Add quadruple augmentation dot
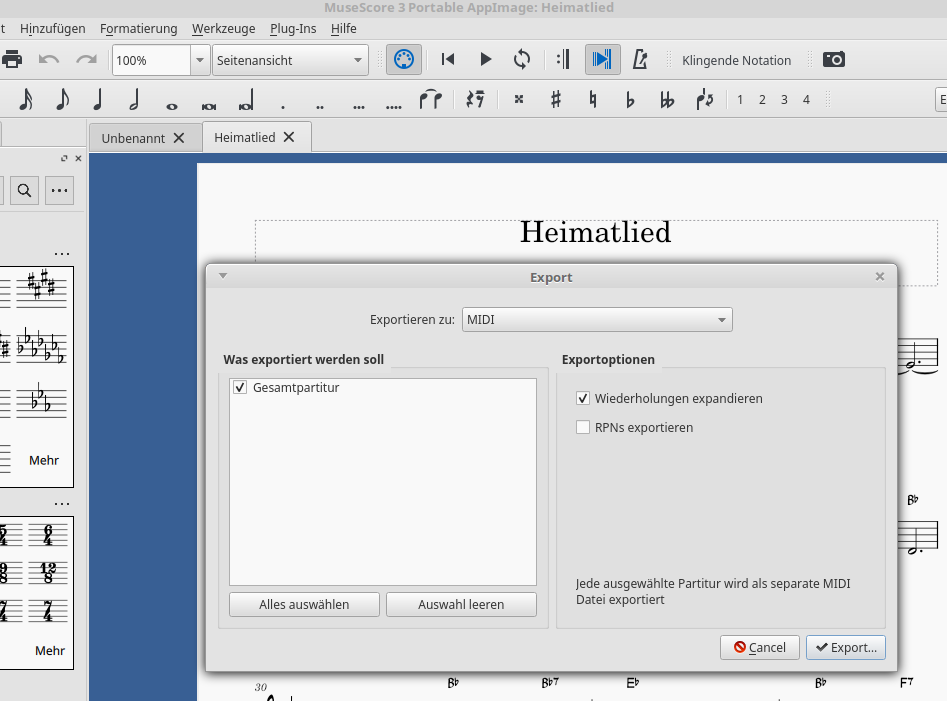947x701 pixels. coord(394,107)
